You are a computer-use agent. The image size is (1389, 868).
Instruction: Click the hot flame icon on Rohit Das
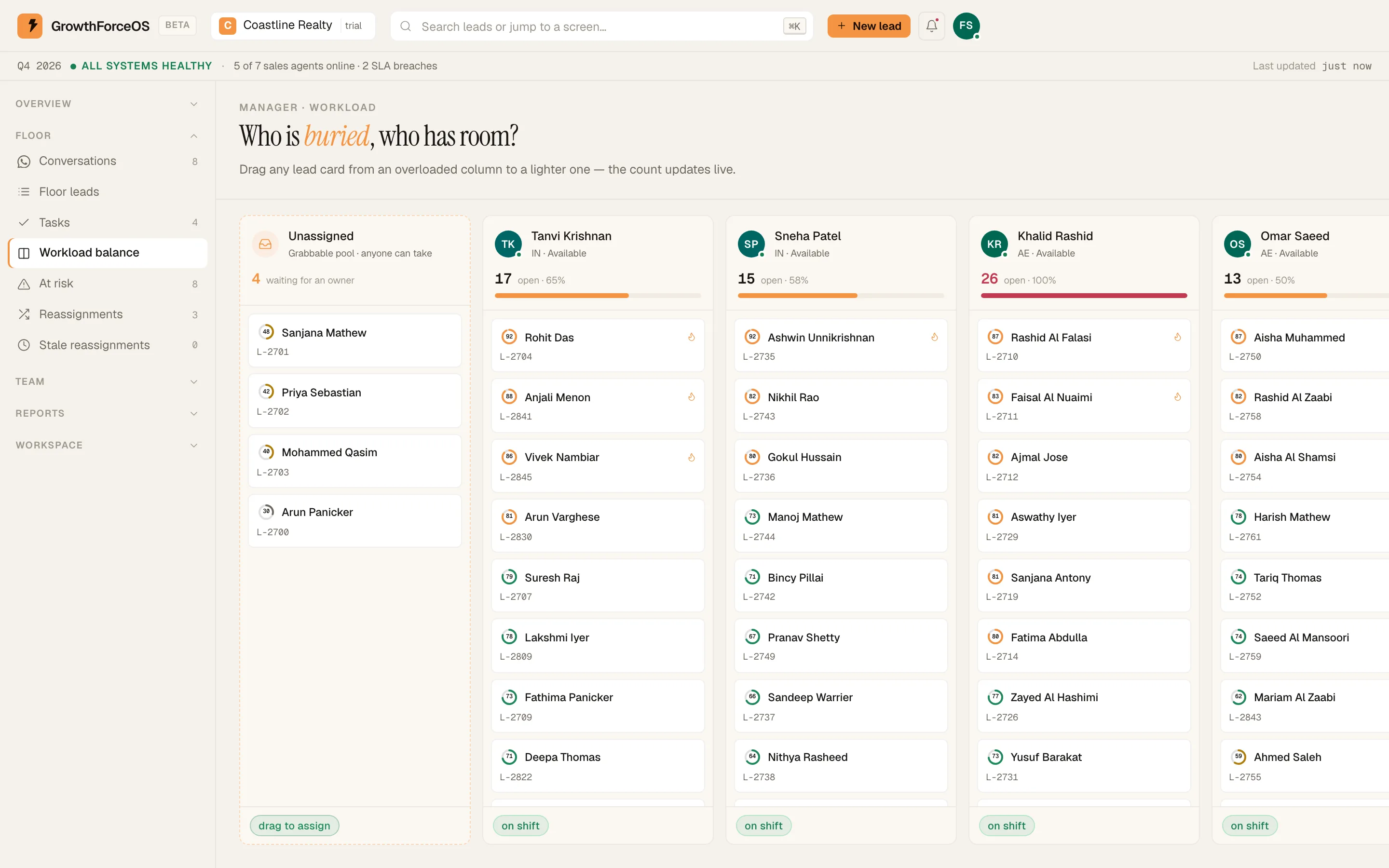click(691, 337)
